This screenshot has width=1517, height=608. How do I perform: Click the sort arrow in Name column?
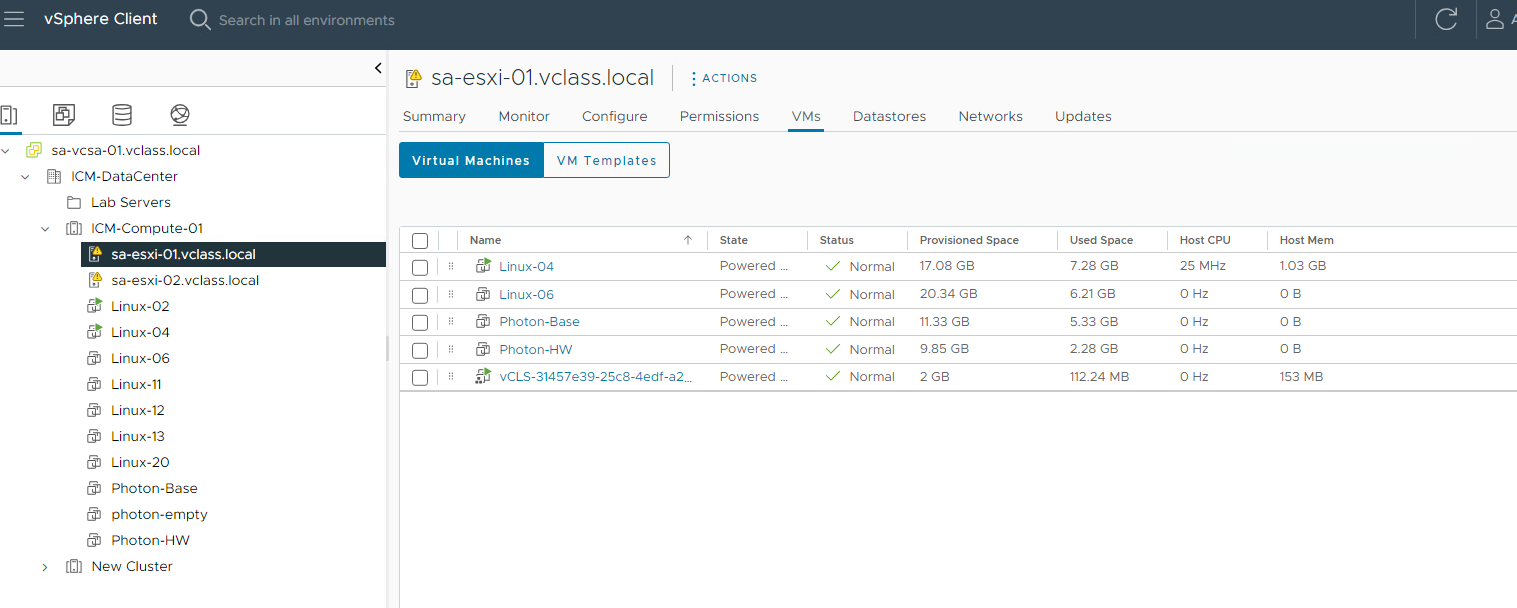688,240
